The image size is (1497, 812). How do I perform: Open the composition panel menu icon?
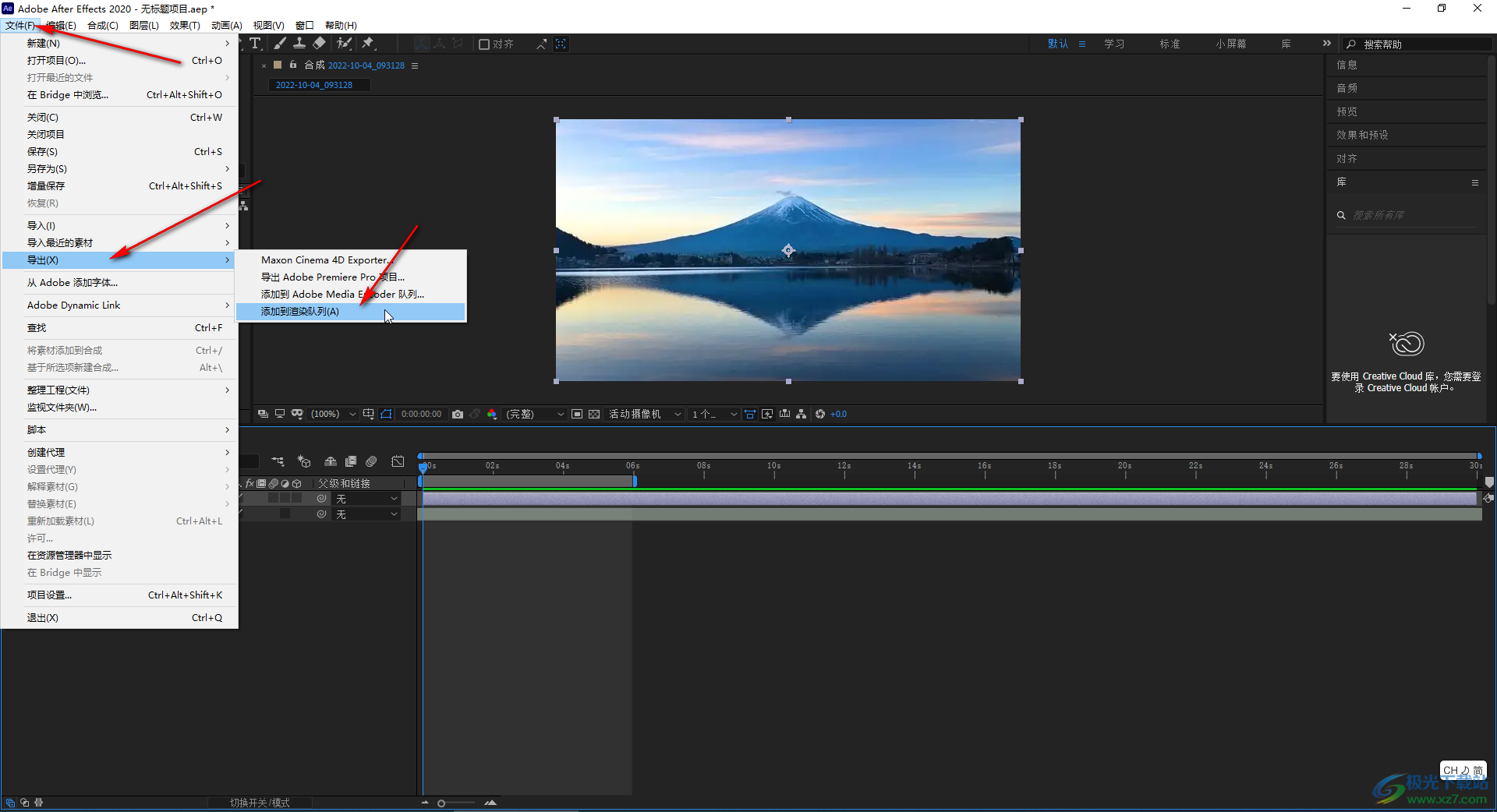415,65
